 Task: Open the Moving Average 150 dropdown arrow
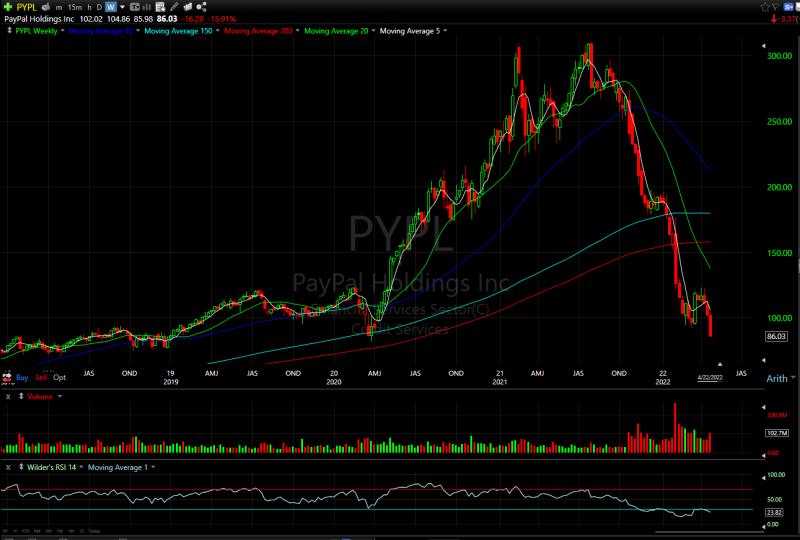tap(217, 31)
